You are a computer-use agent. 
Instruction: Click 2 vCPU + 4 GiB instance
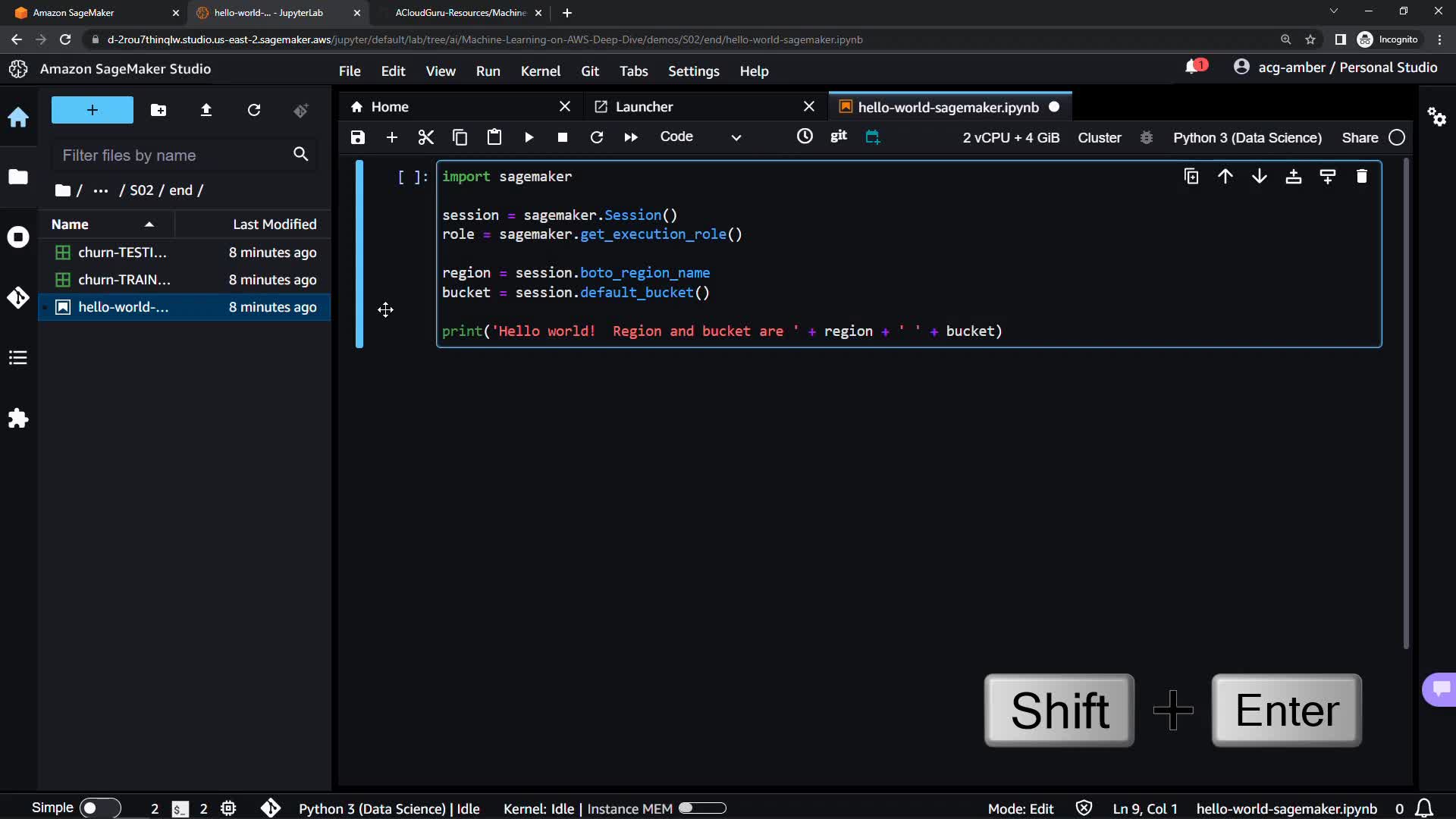point(1011,138)
